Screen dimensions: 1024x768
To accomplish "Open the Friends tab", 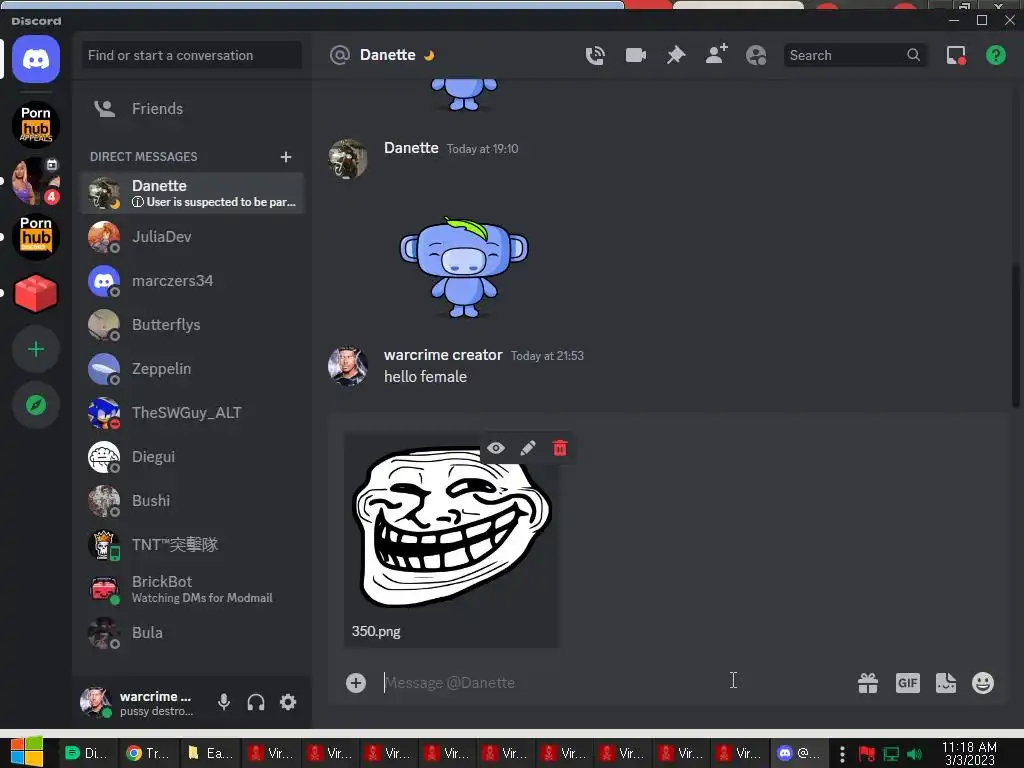I will (191, 108).
